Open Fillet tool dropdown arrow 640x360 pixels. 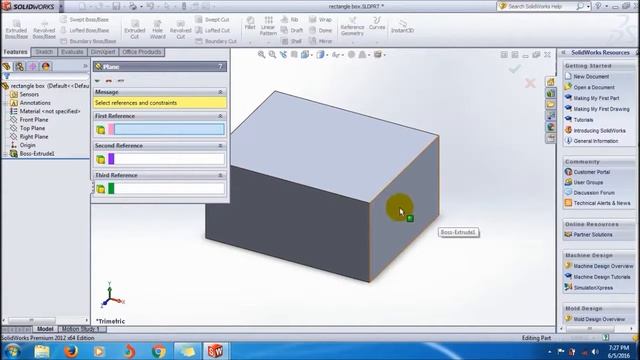click(x=250, y=42)
